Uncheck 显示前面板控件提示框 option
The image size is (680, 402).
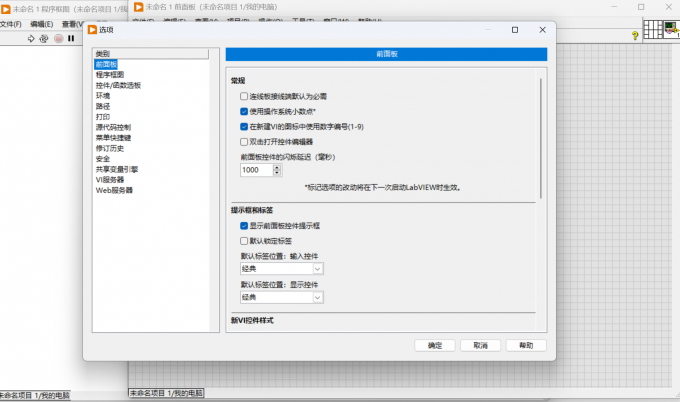click(244, 226)
